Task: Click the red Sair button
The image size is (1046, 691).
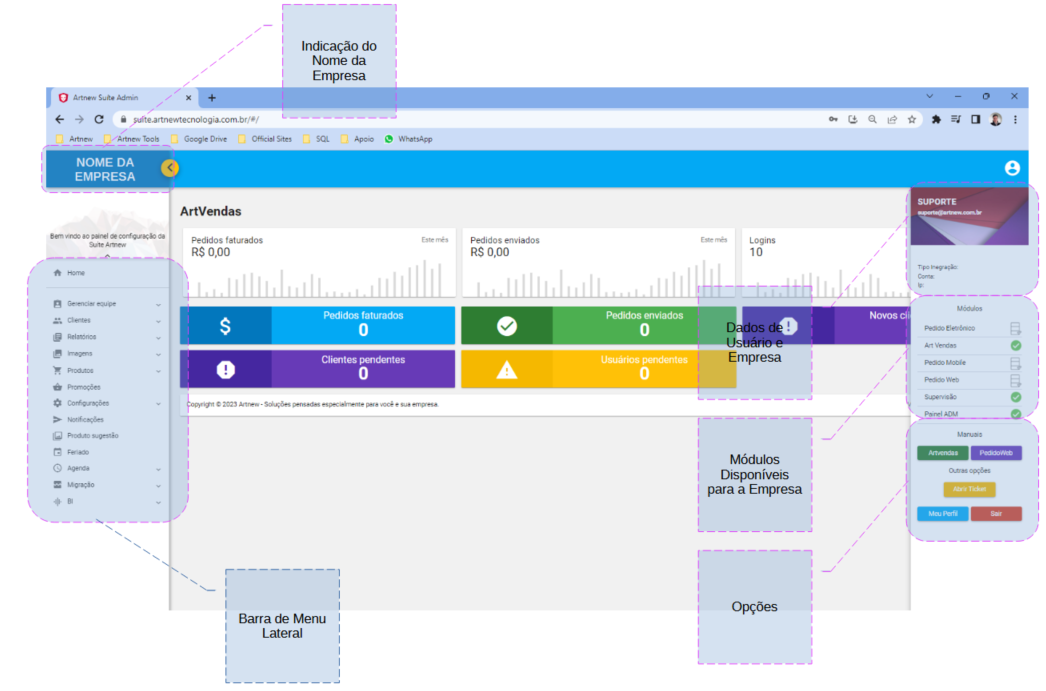Action: click(x=996, y=514)
